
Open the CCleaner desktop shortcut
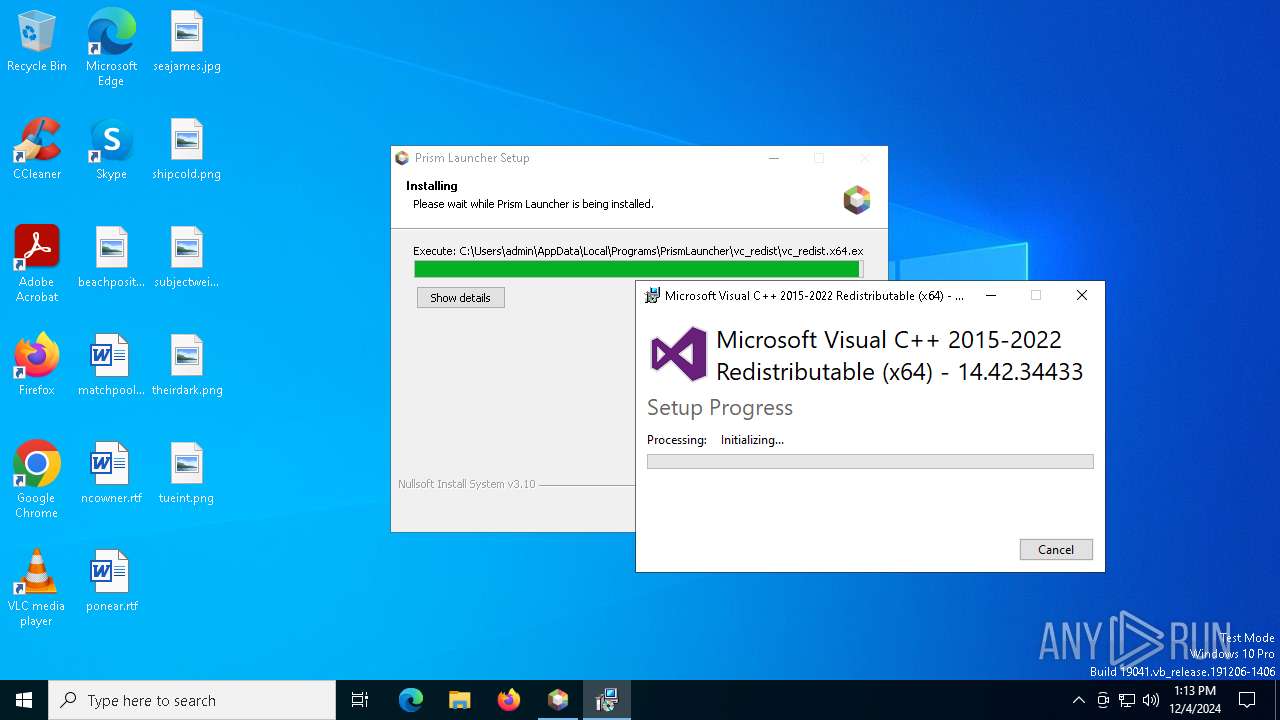(37, 150)
